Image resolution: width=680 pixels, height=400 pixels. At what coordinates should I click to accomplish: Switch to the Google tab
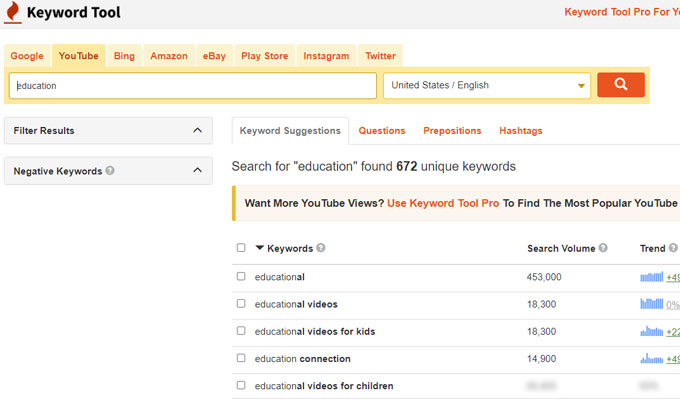[x=27, y=56]
